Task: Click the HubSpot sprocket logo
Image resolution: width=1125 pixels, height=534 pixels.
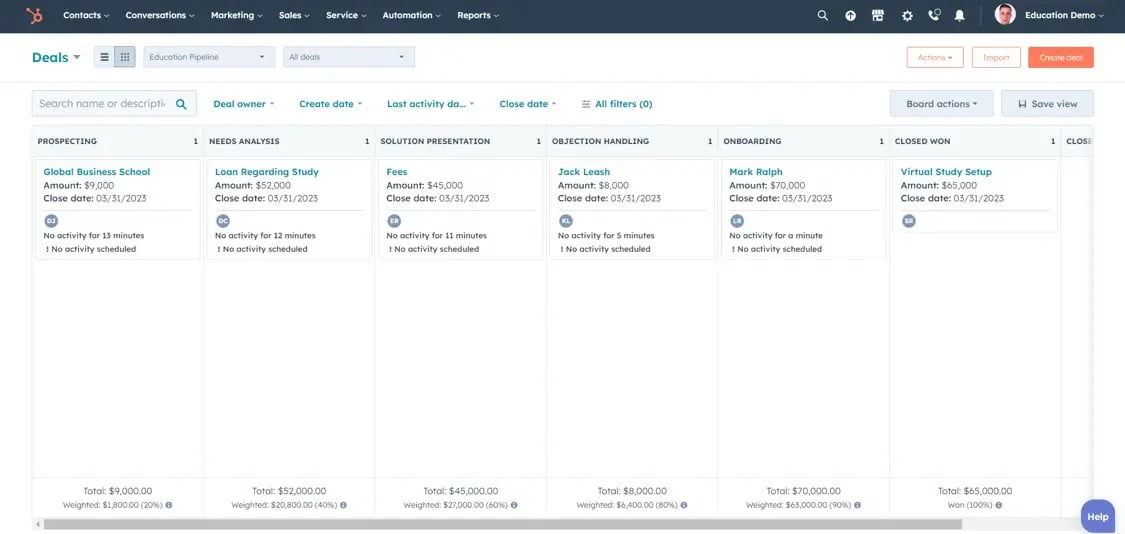Action: tap(34, 15)
